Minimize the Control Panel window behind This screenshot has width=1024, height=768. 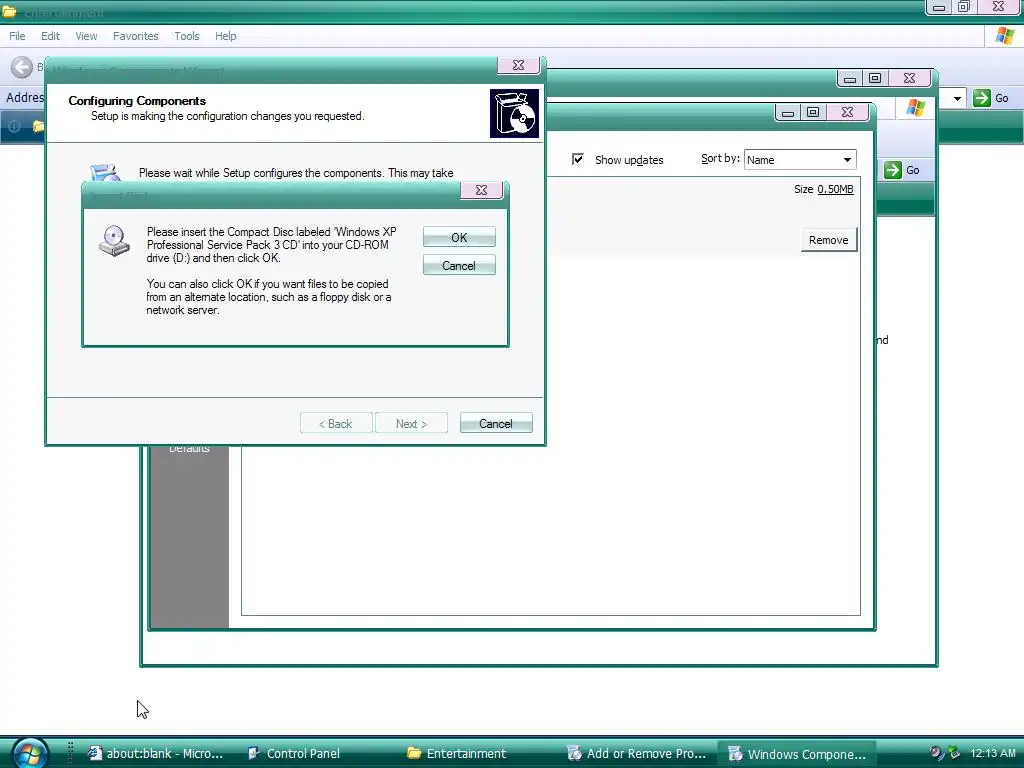[x=850, y=78]
